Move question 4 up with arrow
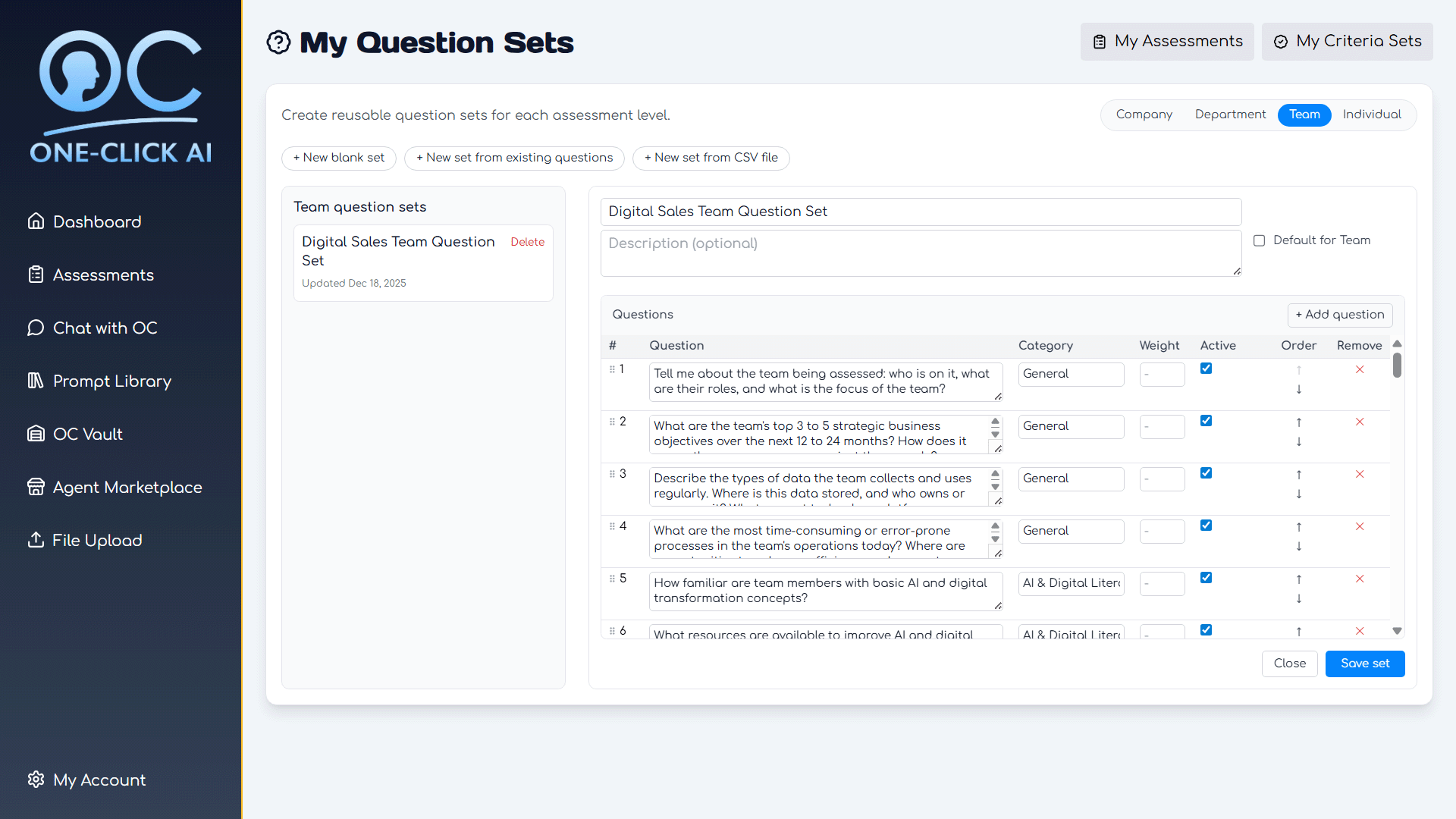 coord(1299,527)
